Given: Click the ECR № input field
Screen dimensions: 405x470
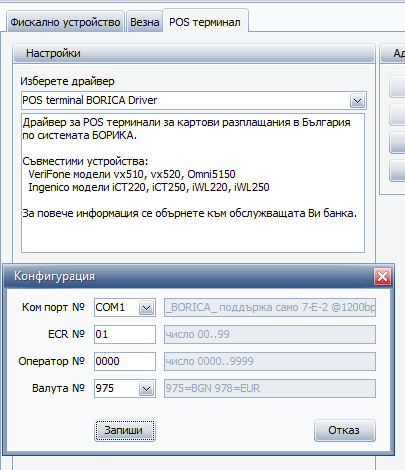Looking at the screenshot, I should [x=125, y=334].
